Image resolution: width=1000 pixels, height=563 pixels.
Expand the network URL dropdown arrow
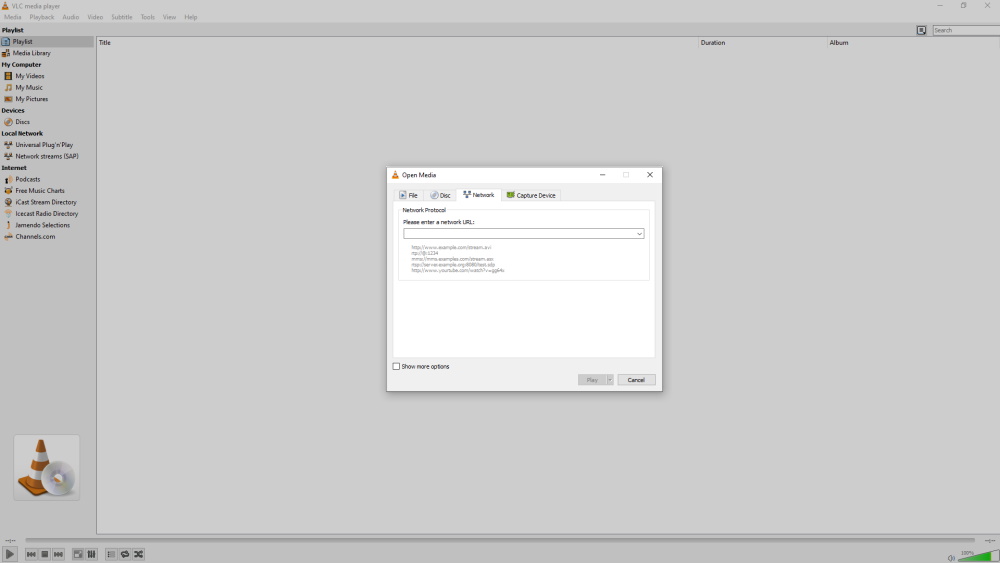tap(639, 234)
